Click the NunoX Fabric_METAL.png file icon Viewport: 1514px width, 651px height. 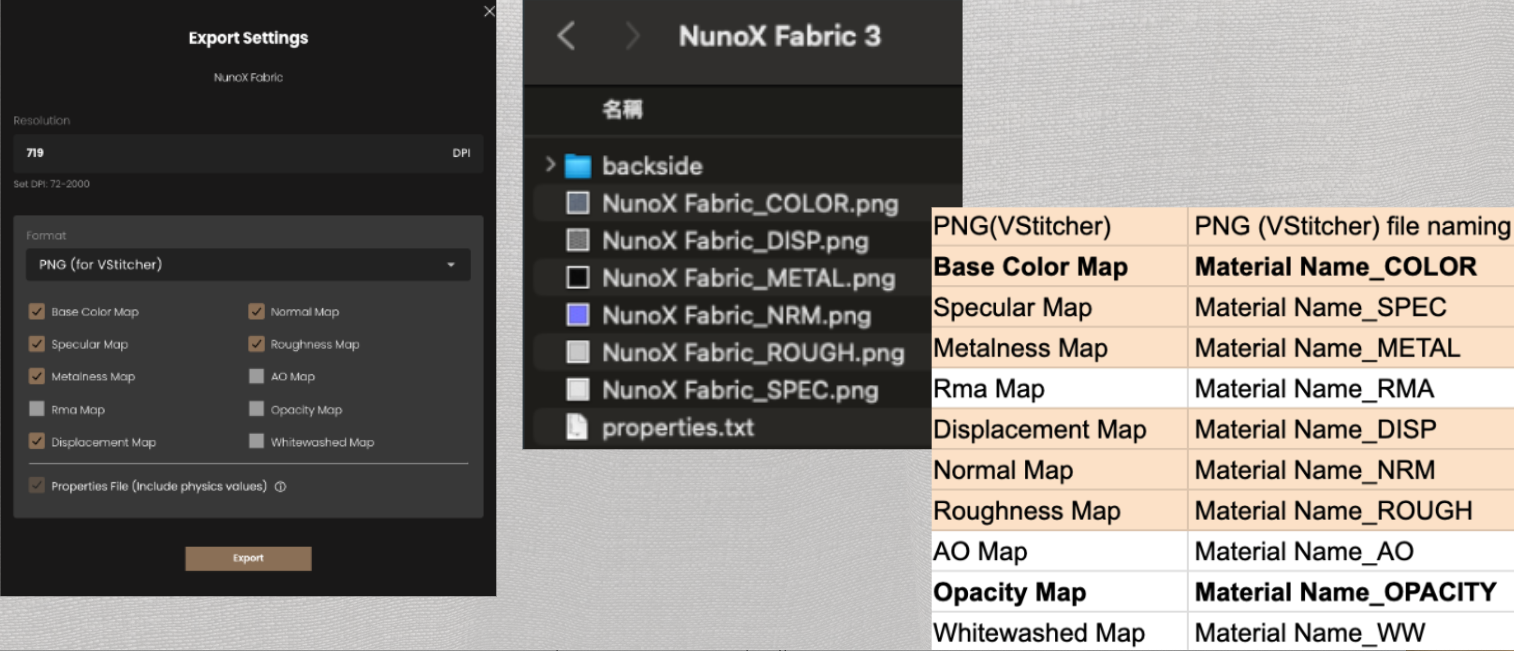pos(578,277)
